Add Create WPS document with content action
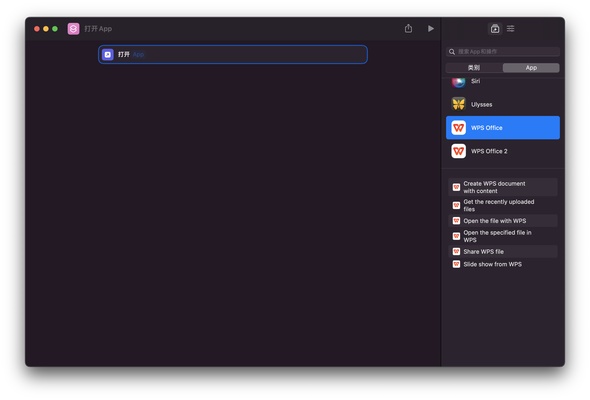The height and width of the screenshot is (400, 590). click(503, 187)
